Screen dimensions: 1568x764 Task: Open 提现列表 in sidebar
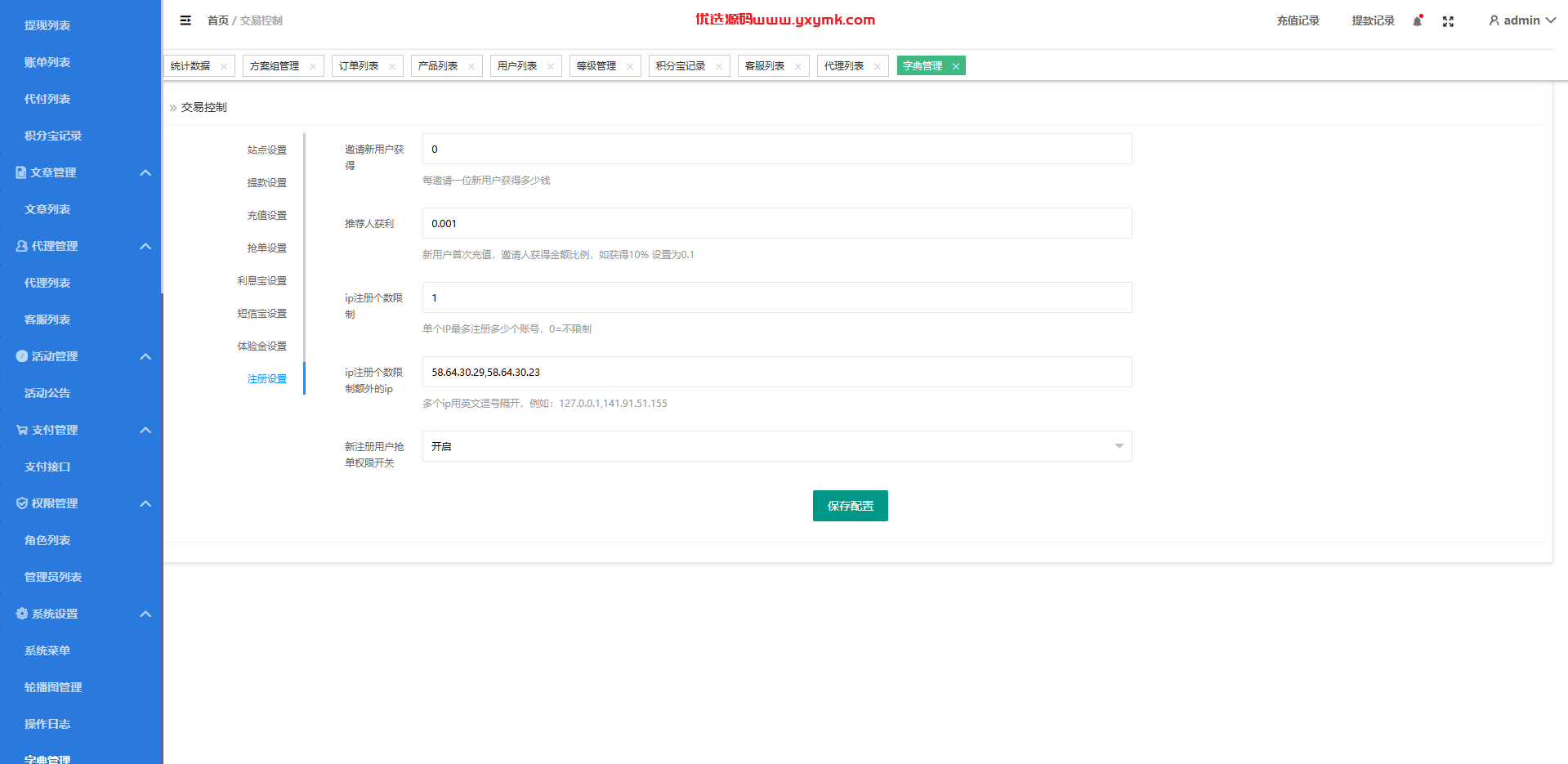(47, 25)
